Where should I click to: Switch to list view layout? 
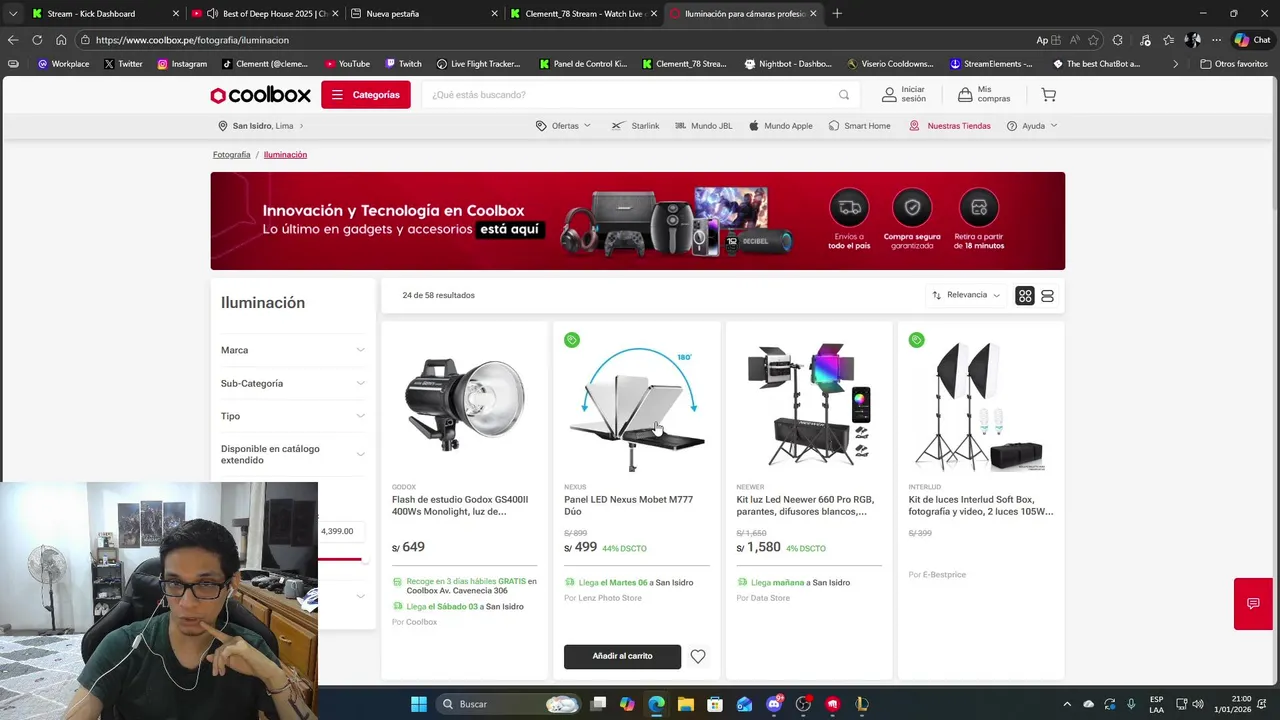click(x=1047, y=296)
